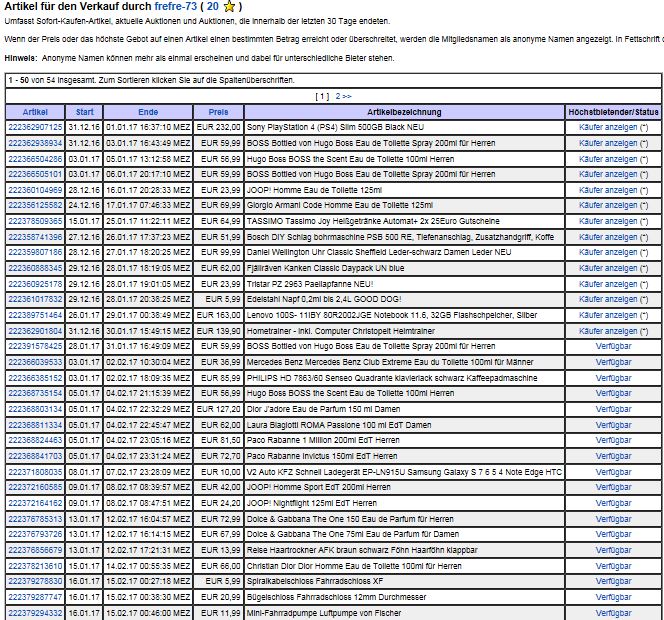
Task: Show buyer for Bosch DIY drill row
Action: click(608, 237)
